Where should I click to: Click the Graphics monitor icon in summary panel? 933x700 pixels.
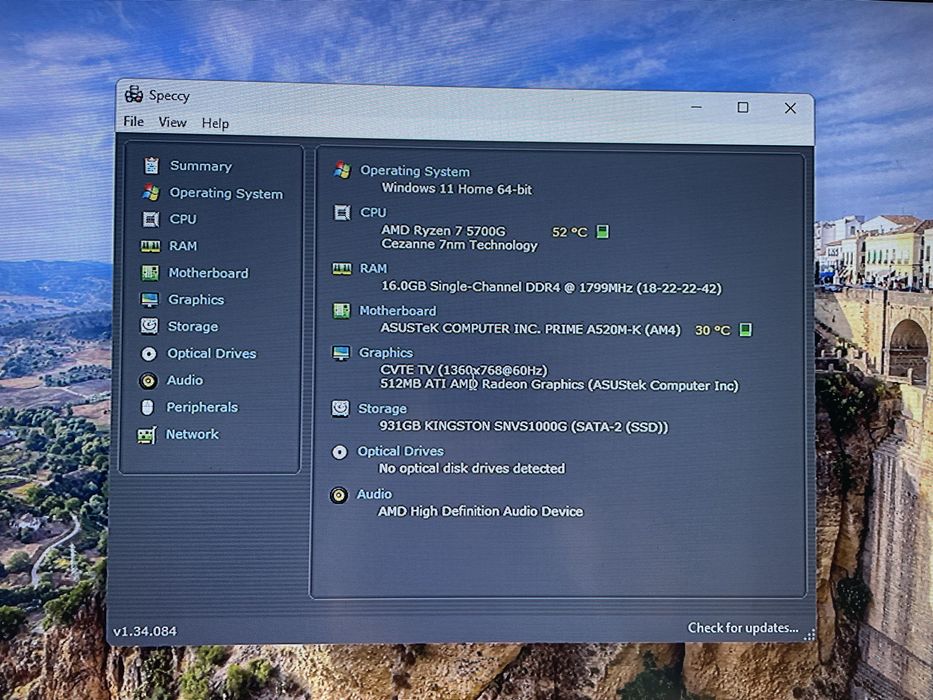coord(341,353)
